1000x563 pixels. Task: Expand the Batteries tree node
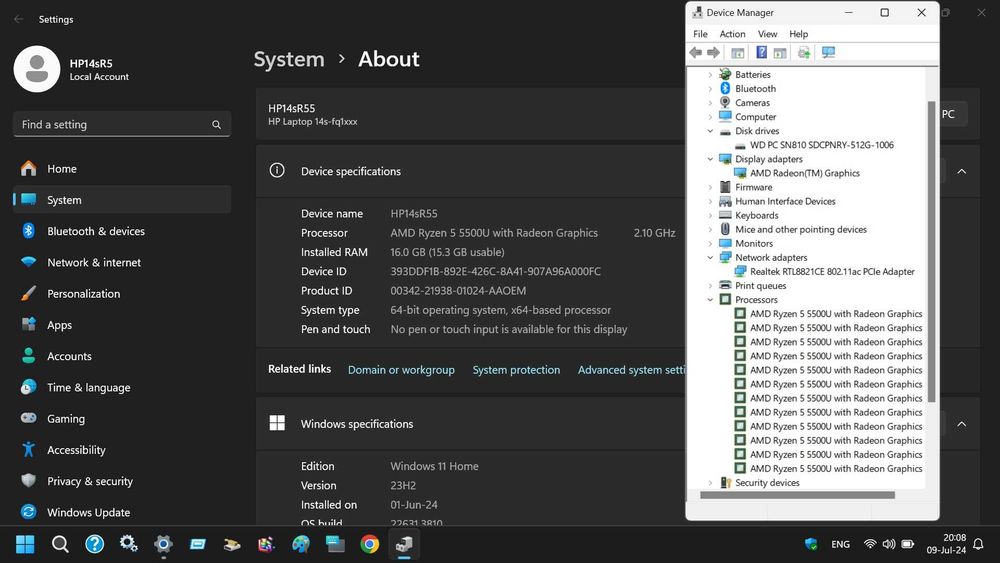point(710,75)
